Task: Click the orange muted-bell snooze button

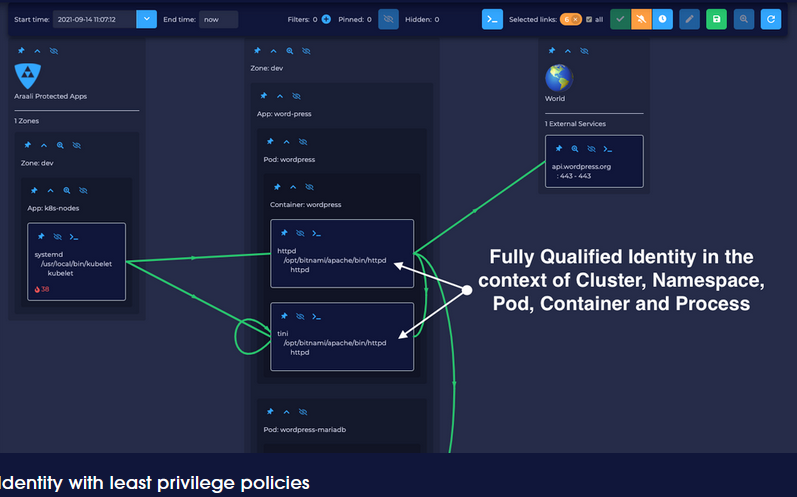Action: 641,19
